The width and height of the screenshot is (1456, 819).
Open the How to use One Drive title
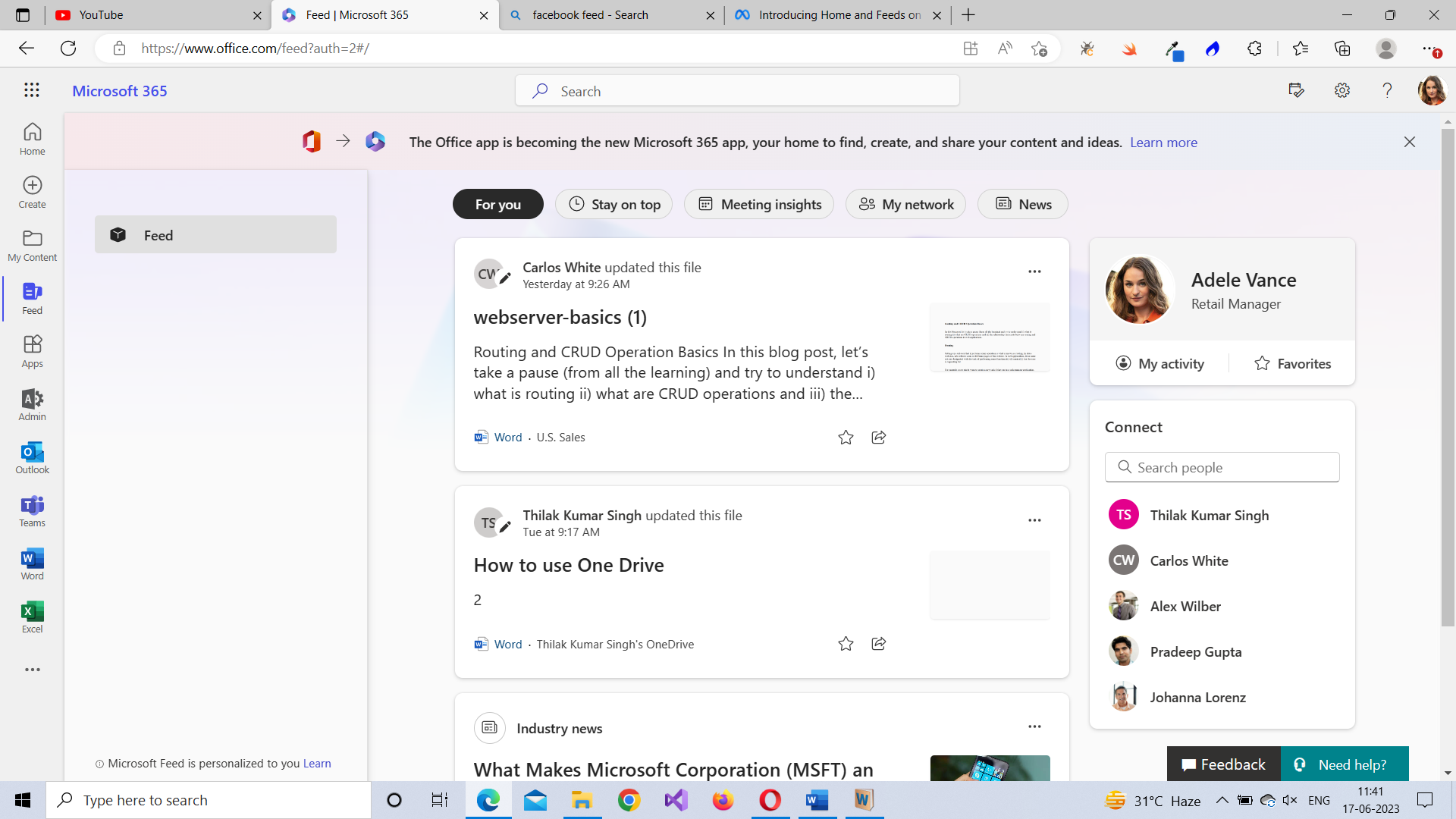569,565
